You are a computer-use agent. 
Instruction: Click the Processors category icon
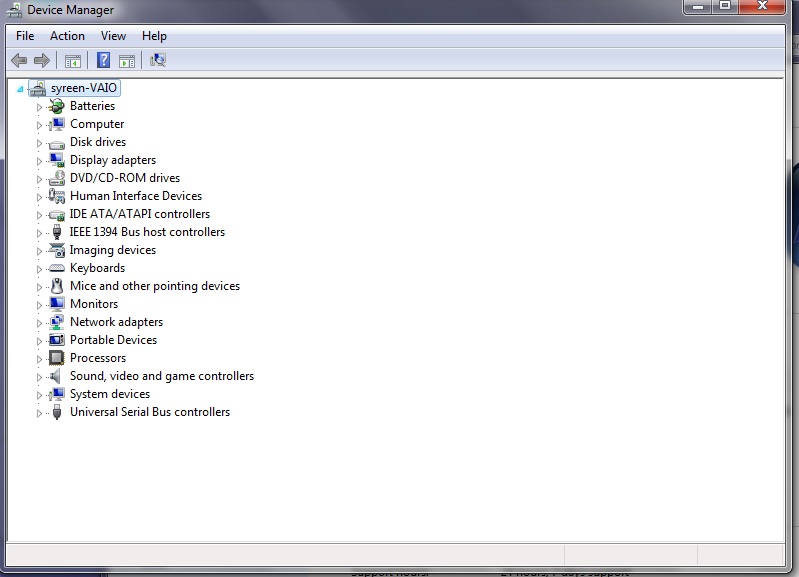click(x=57, y=358)
